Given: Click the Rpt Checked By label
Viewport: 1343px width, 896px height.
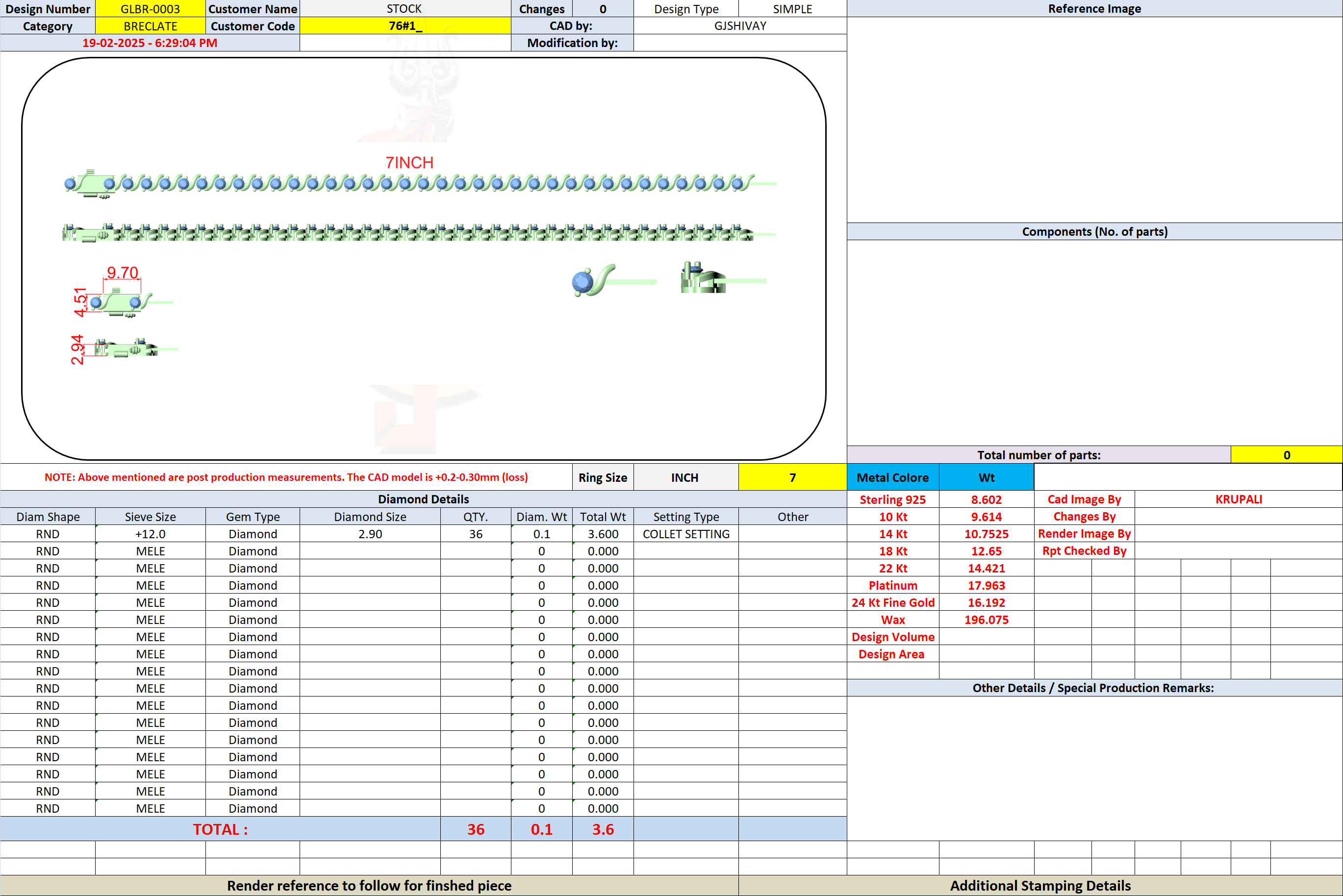Looking at the screenshot, I should coord(1084,551).
